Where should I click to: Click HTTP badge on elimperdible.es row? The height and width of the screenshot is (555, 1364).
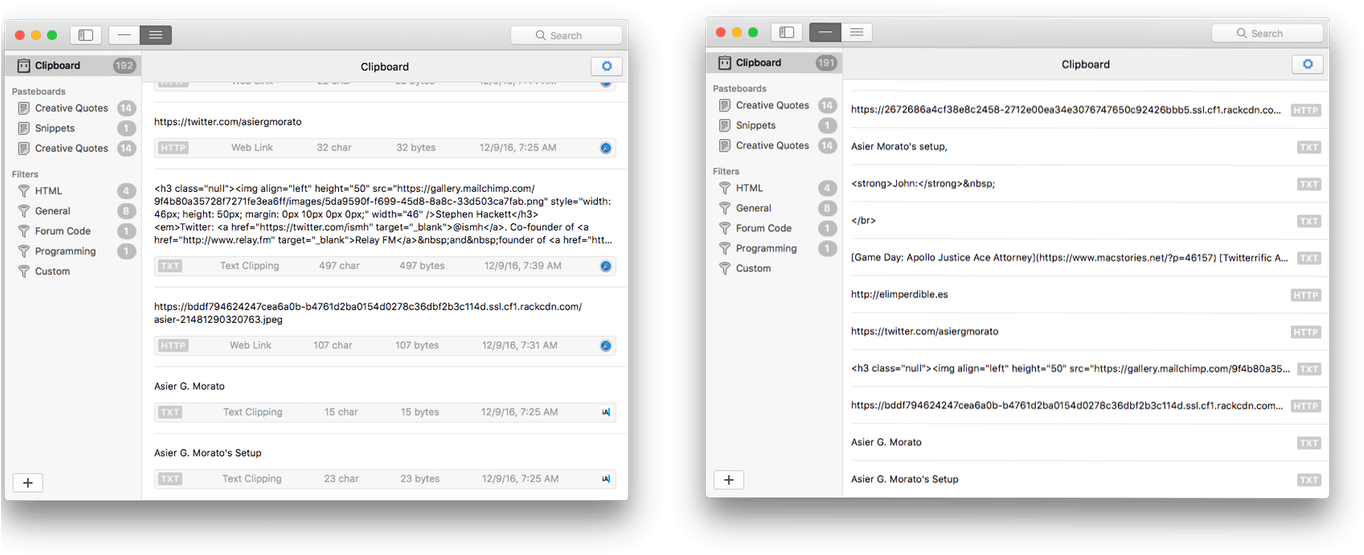coord(1306,295)
